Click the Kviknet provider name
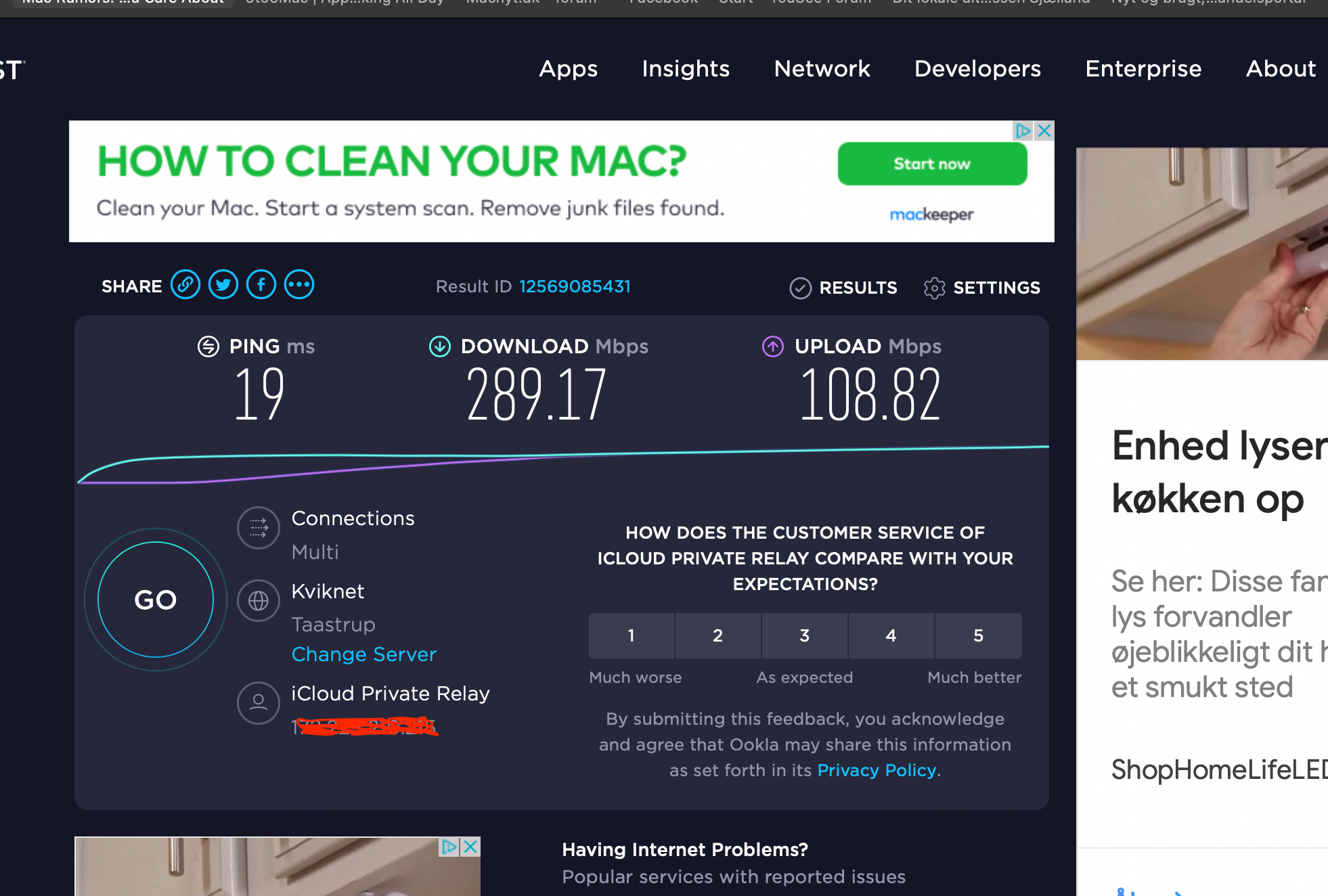Viewport: 1328px width, 896px height. pos(328,591)
